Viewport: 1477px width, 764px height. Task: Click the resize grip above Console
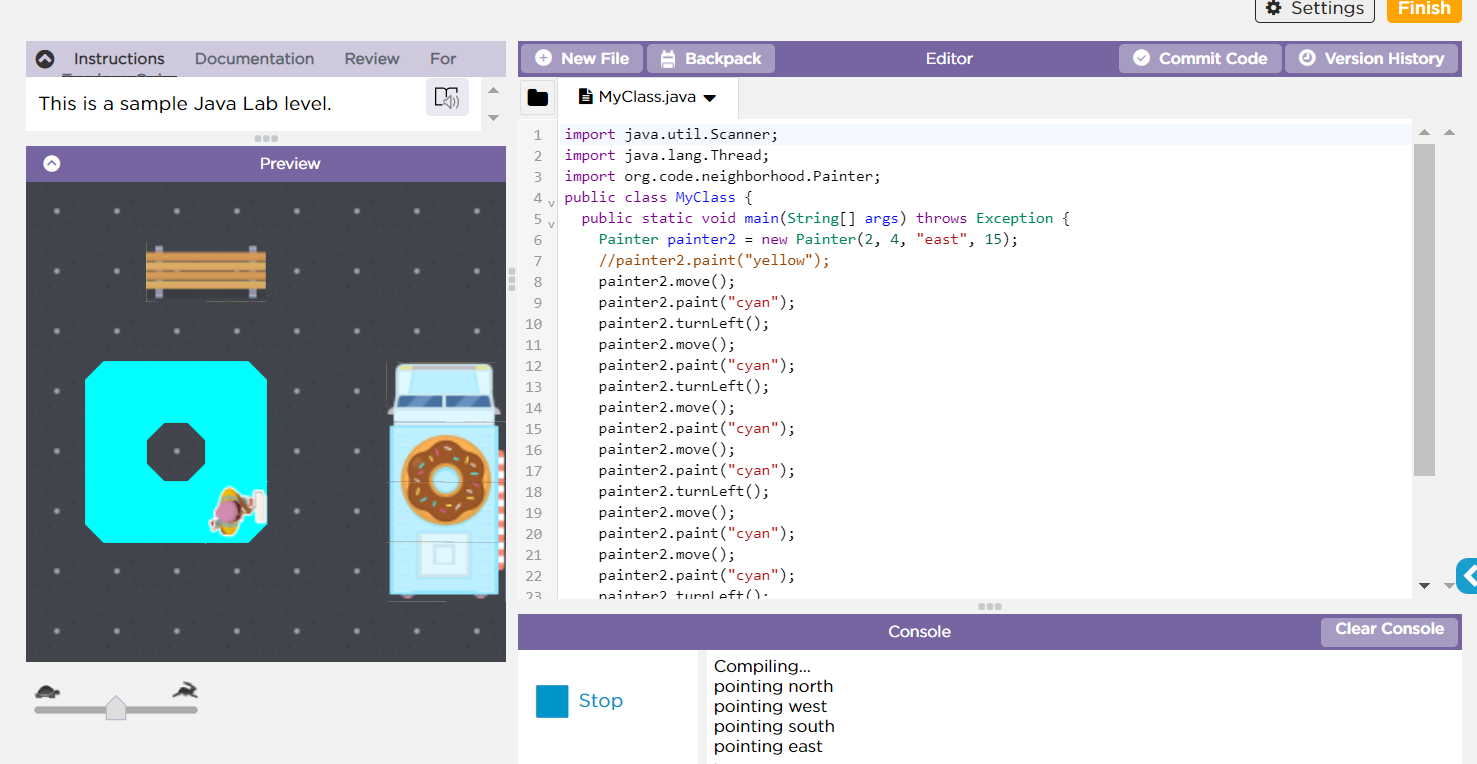989,606
